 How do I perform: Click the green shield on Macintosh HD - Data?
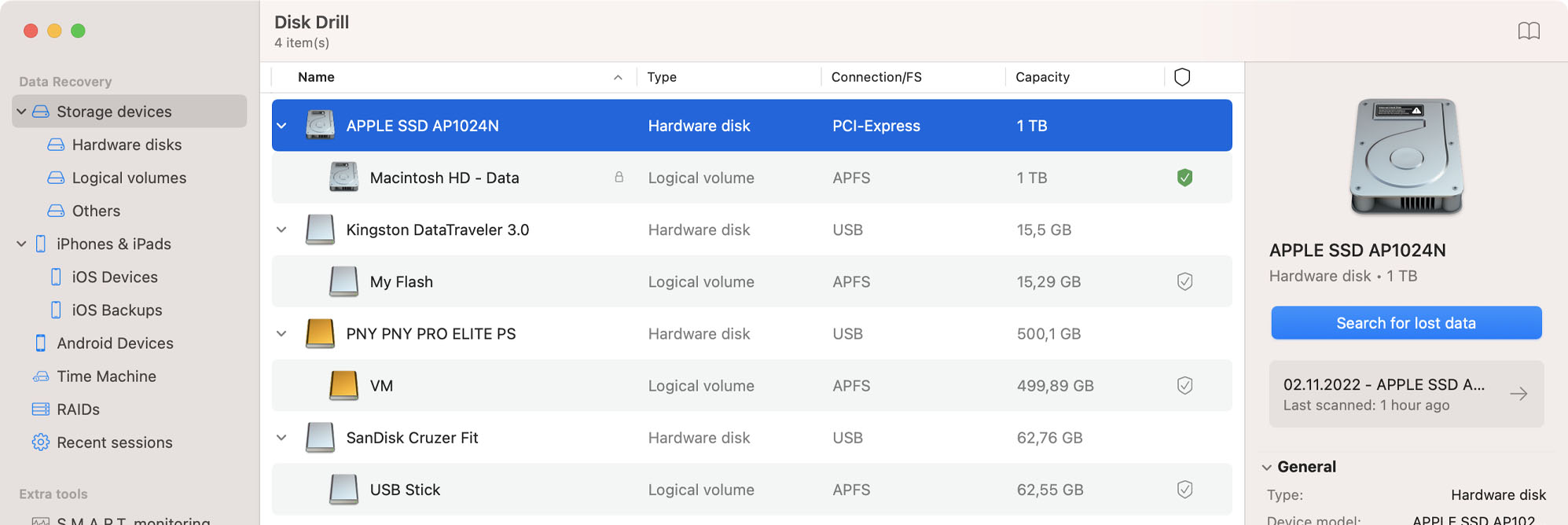pyautogui.click(x=1185, y=178)
